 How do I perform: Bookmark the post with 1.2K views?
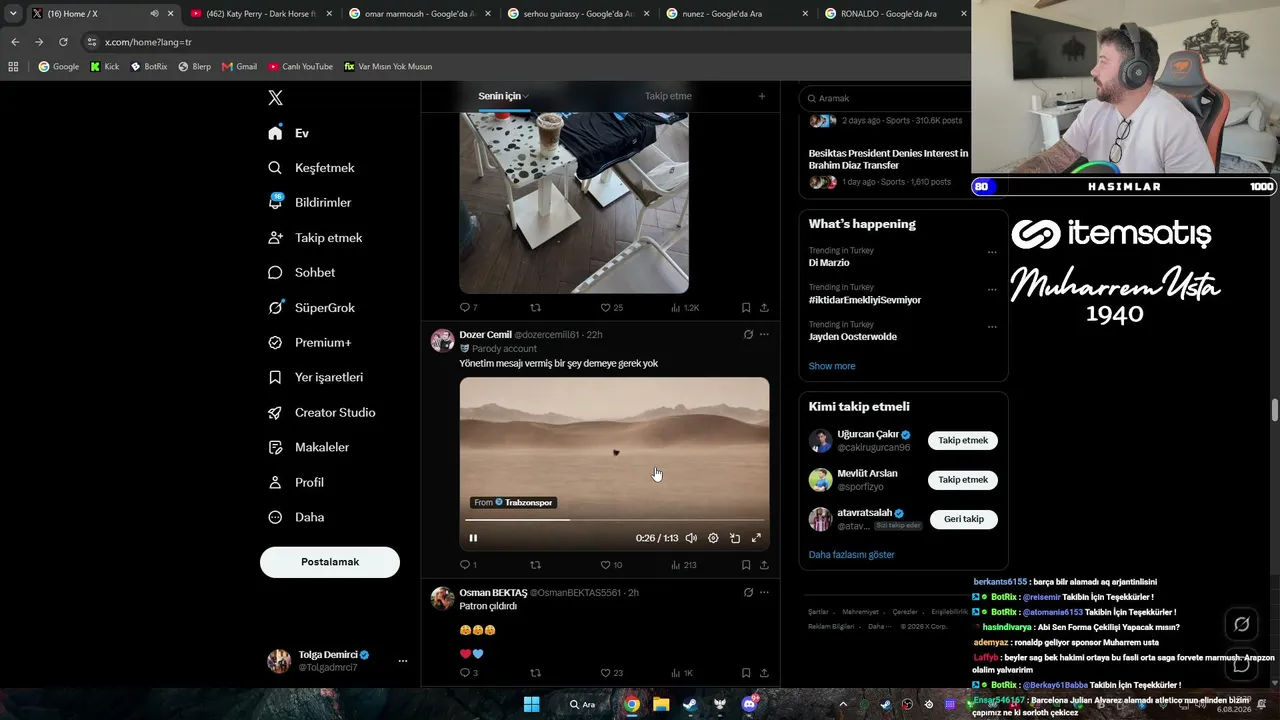(746, 308)
